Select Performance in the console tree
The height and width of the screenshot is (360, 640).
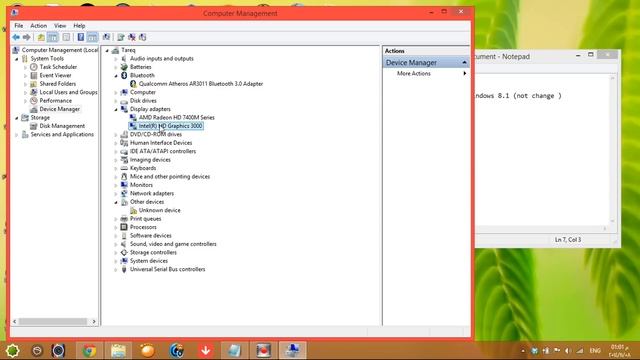click(x=56, y=100)
